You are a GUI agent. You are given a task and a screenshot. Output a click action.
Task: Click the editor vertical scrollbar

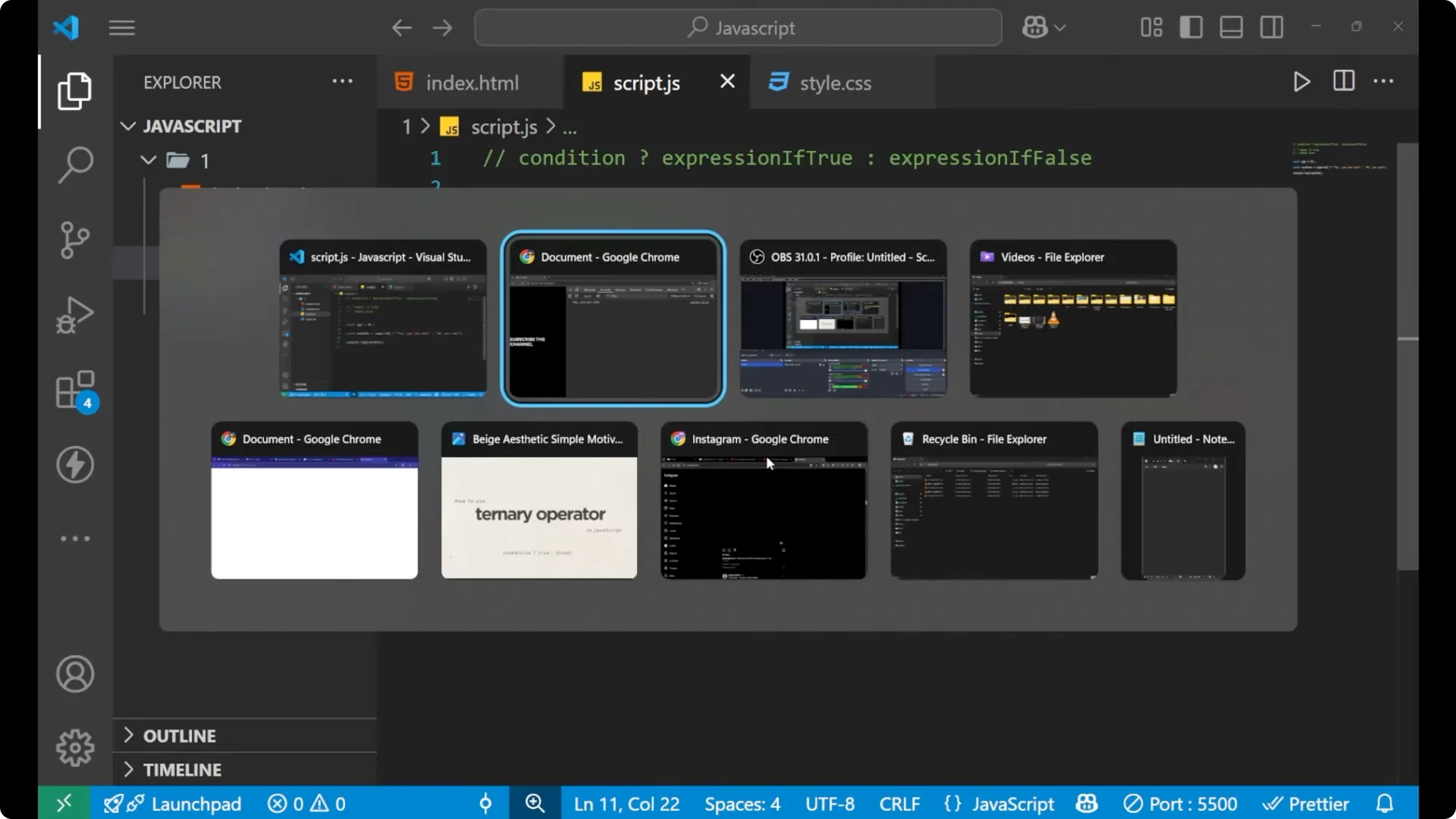[x=1407, y=356]
